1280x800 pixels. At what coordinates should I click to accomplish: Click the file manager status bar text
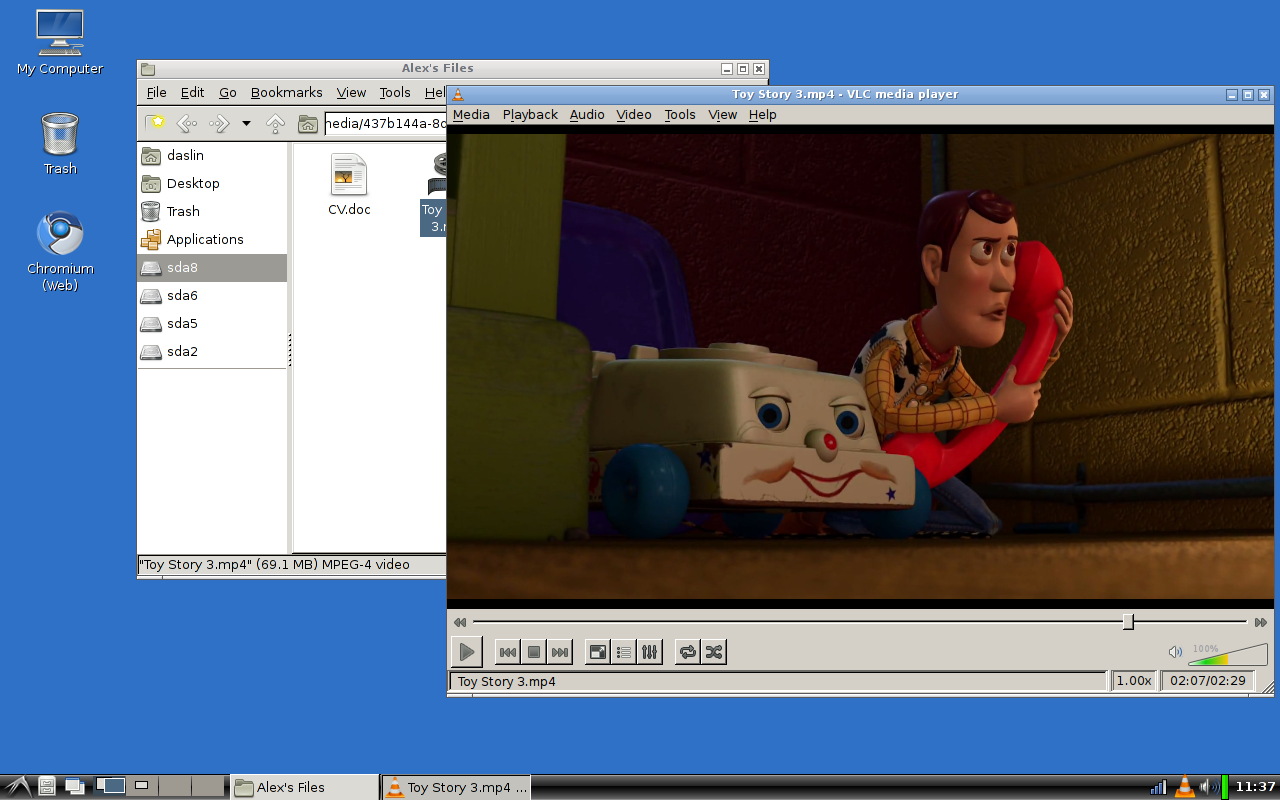[274, 565]
